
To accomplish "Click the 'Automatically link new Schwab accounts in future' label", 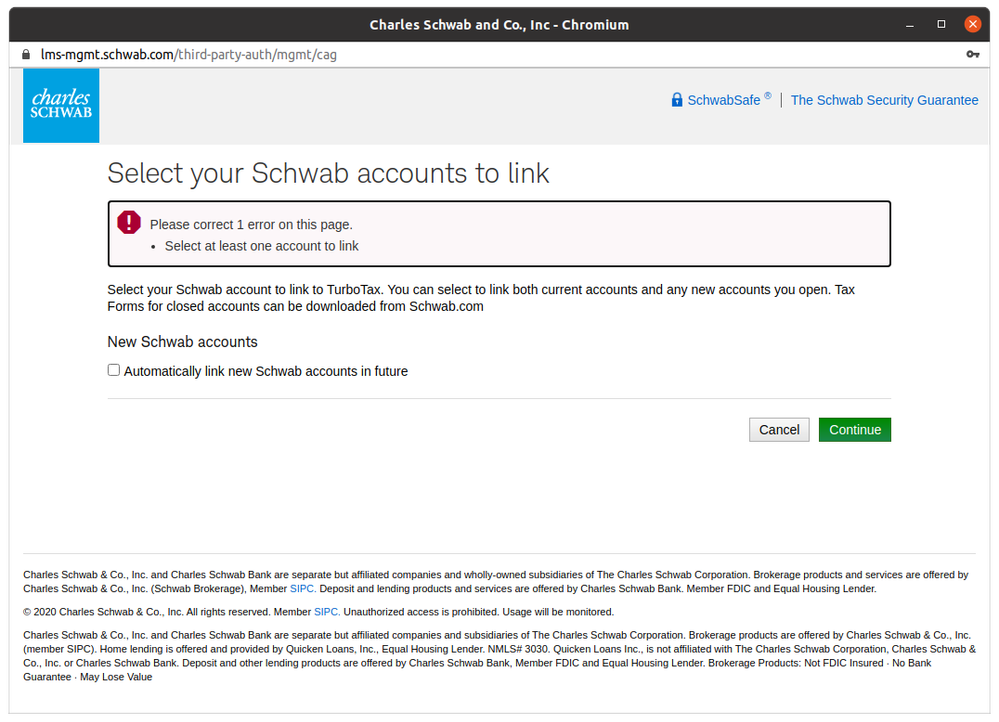I will pos(266,372).
